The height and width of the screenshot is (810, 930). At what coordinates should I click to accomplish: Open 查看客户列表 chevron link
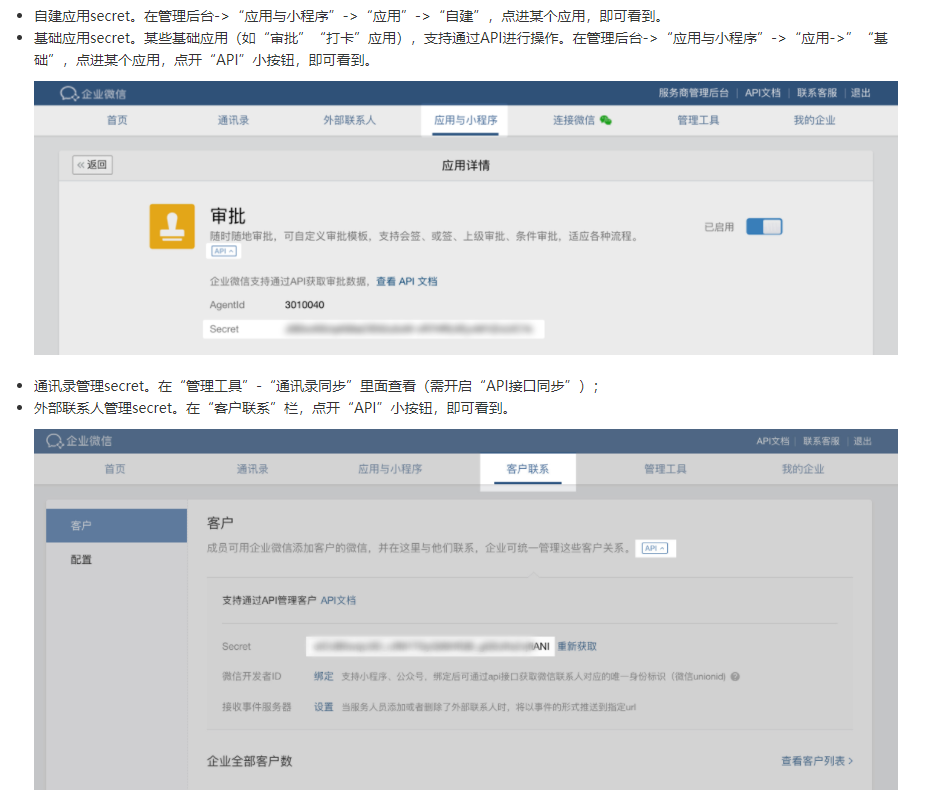coord(817,761)
